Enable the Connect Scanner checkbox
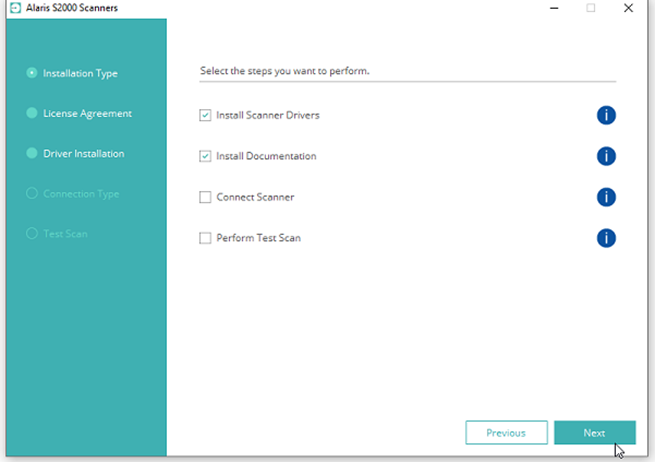Screen dimensions: 655x462 (205, 197)
